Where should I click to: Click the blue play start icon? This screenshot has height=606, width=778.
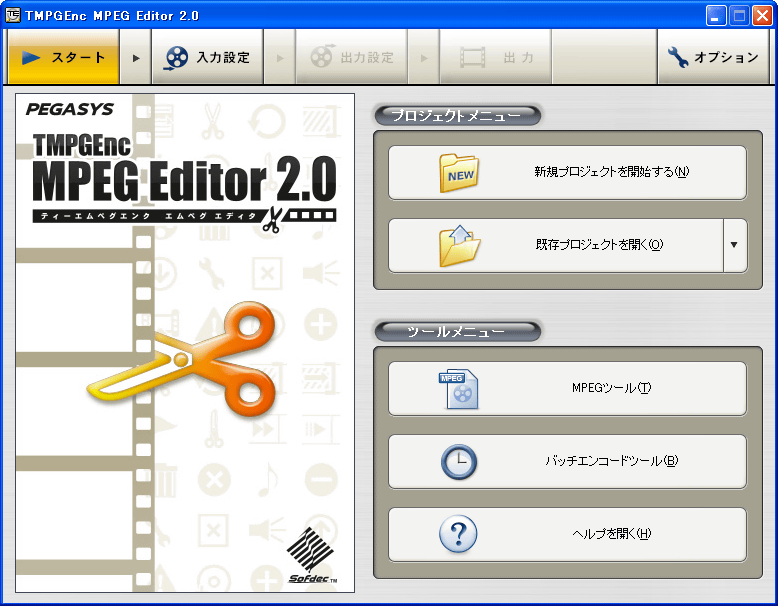31,58
